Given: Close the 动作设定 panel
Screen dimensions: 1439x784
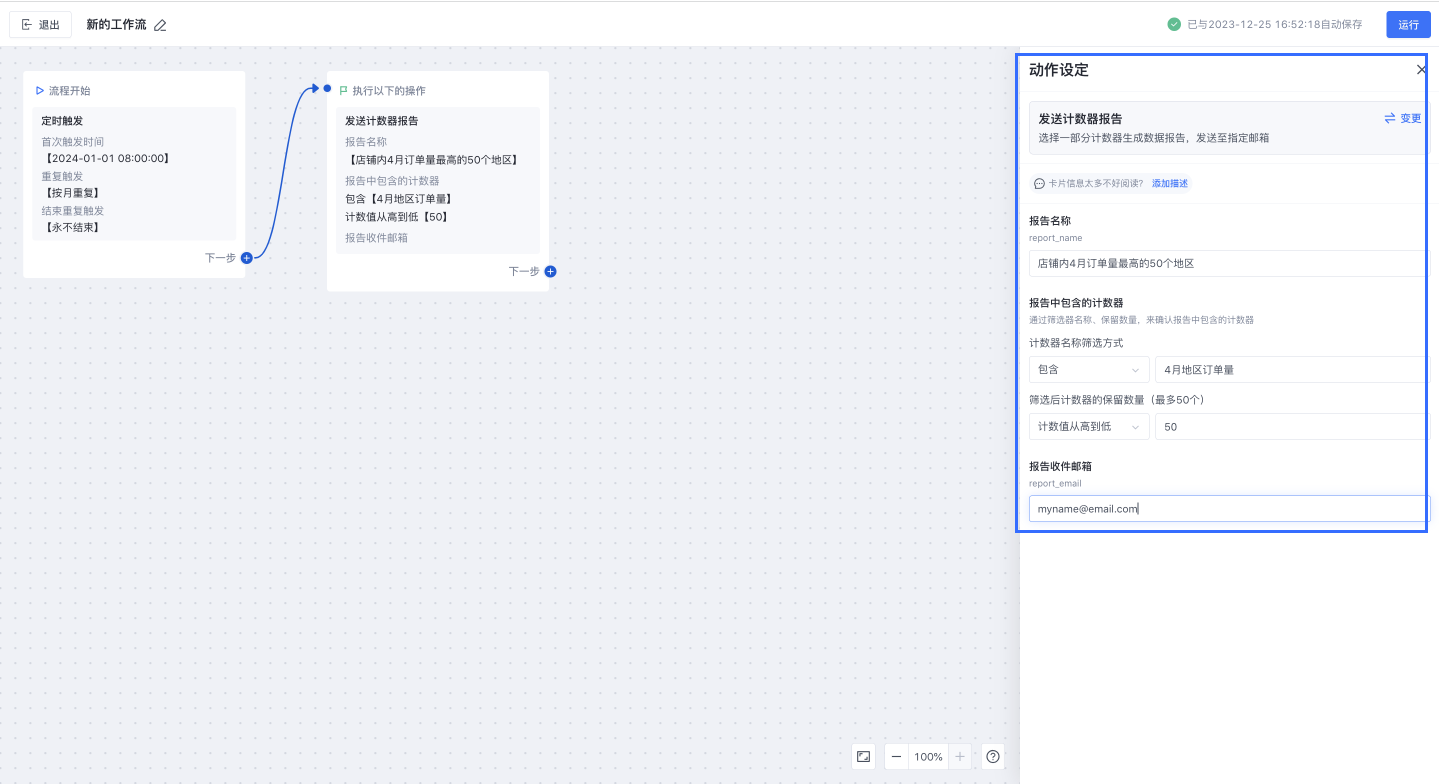Looking at the screenshot, I should (x=1421, y=70).
